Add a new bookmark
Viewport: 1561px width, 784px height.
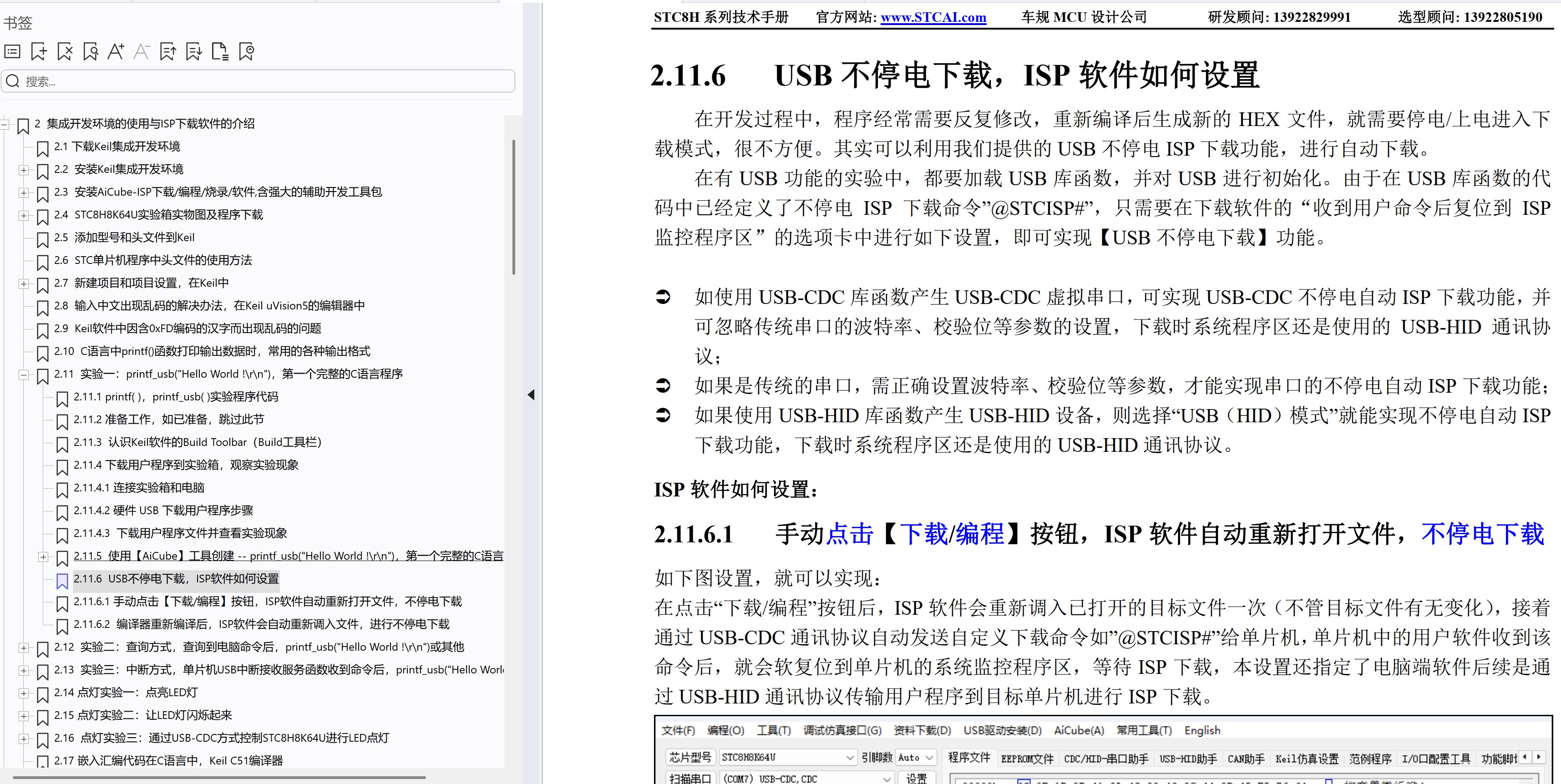point(39,51)
